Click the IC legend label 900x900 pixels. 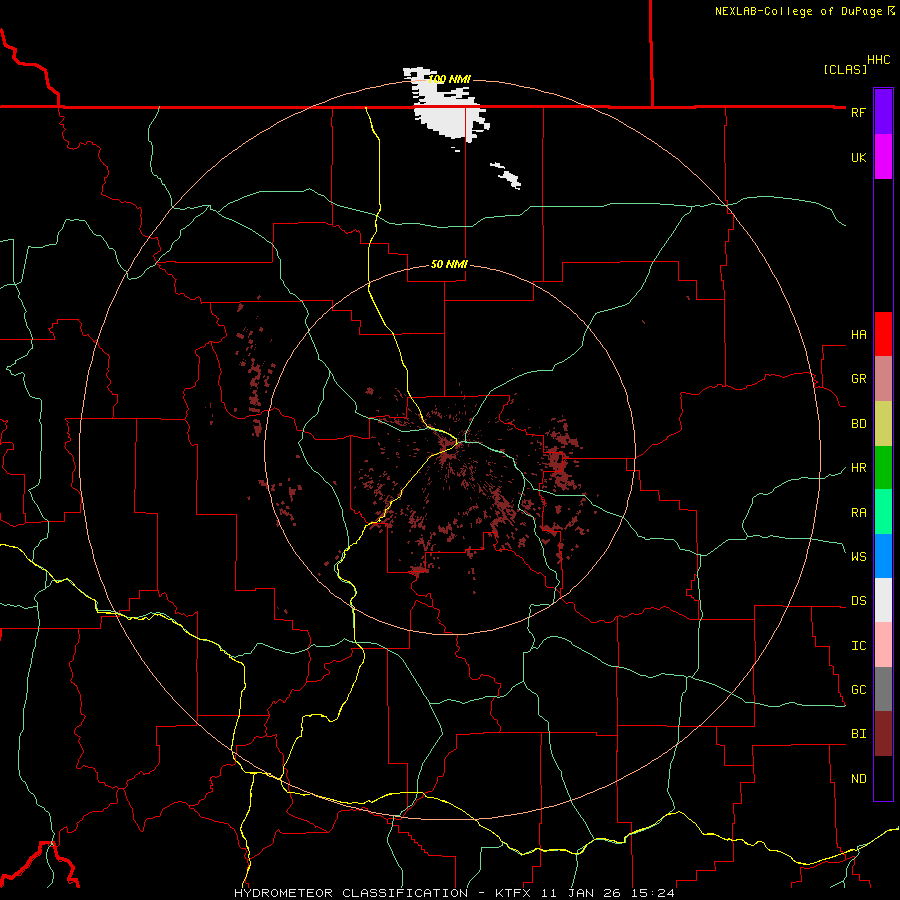point(858,646)
